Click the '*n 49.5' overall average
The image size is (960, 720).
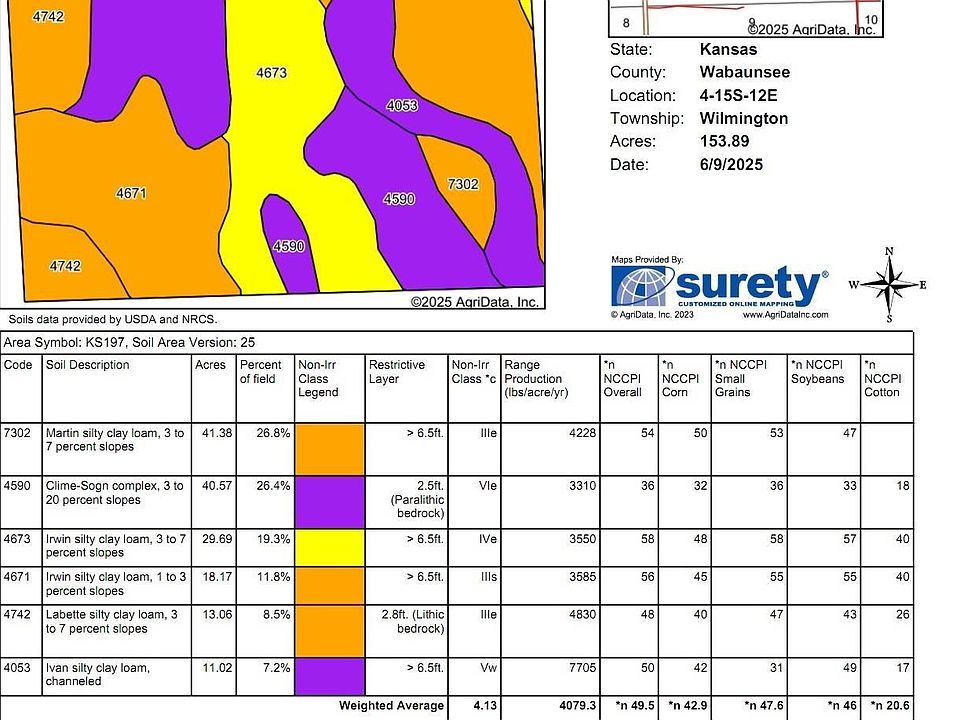[x=635, y=706]
